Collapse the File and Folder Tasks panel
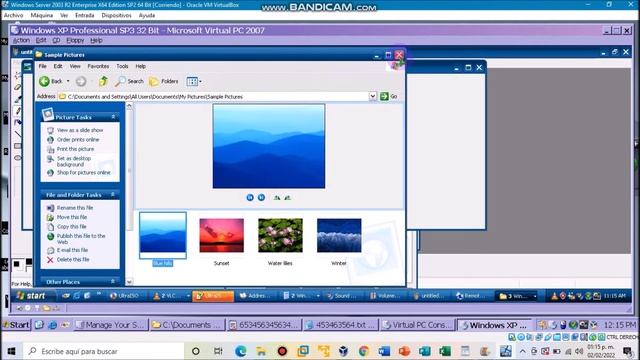Image resolution: width=640 pixels, height=360 pixels. (x=113, y=195)
